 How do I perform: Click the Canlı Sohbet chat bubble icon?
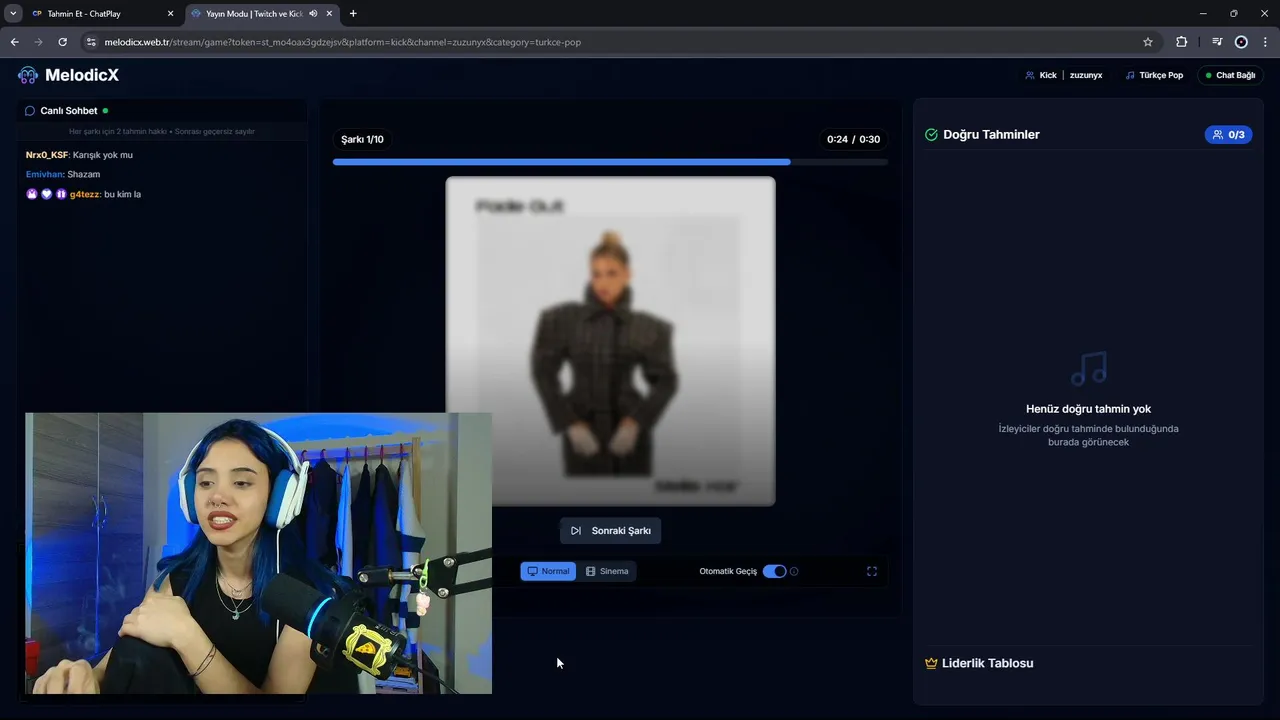click(30, 111)
